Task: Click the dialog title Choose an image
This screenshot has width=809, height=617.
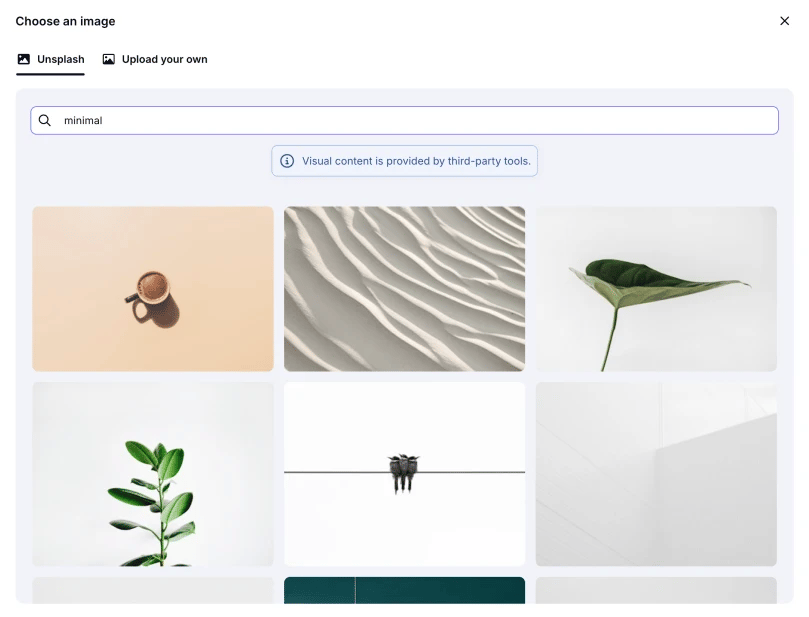Action: coord(65,20)
